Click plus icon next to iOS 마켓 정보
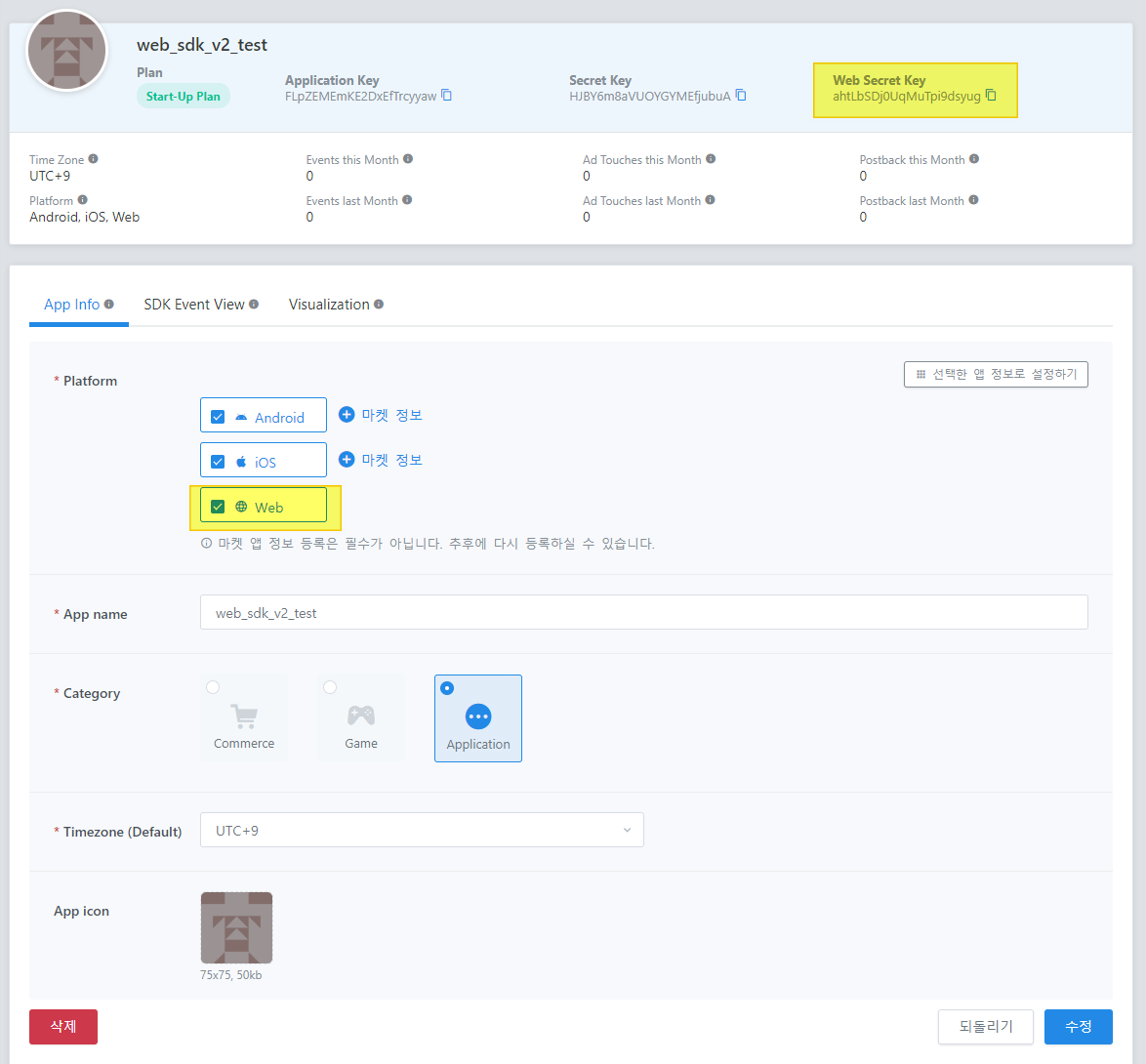The height and width of the screenshot is (1064, 1146). tap(347, 460)
